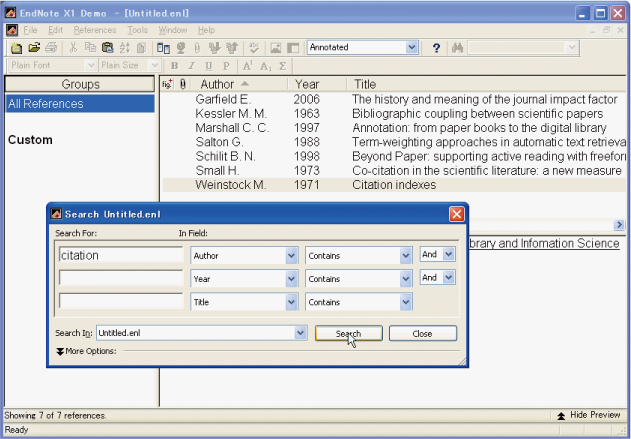Click the New Library toolbar icon
The width and height of the screenshot is (631, 439).
pos(16,48)
